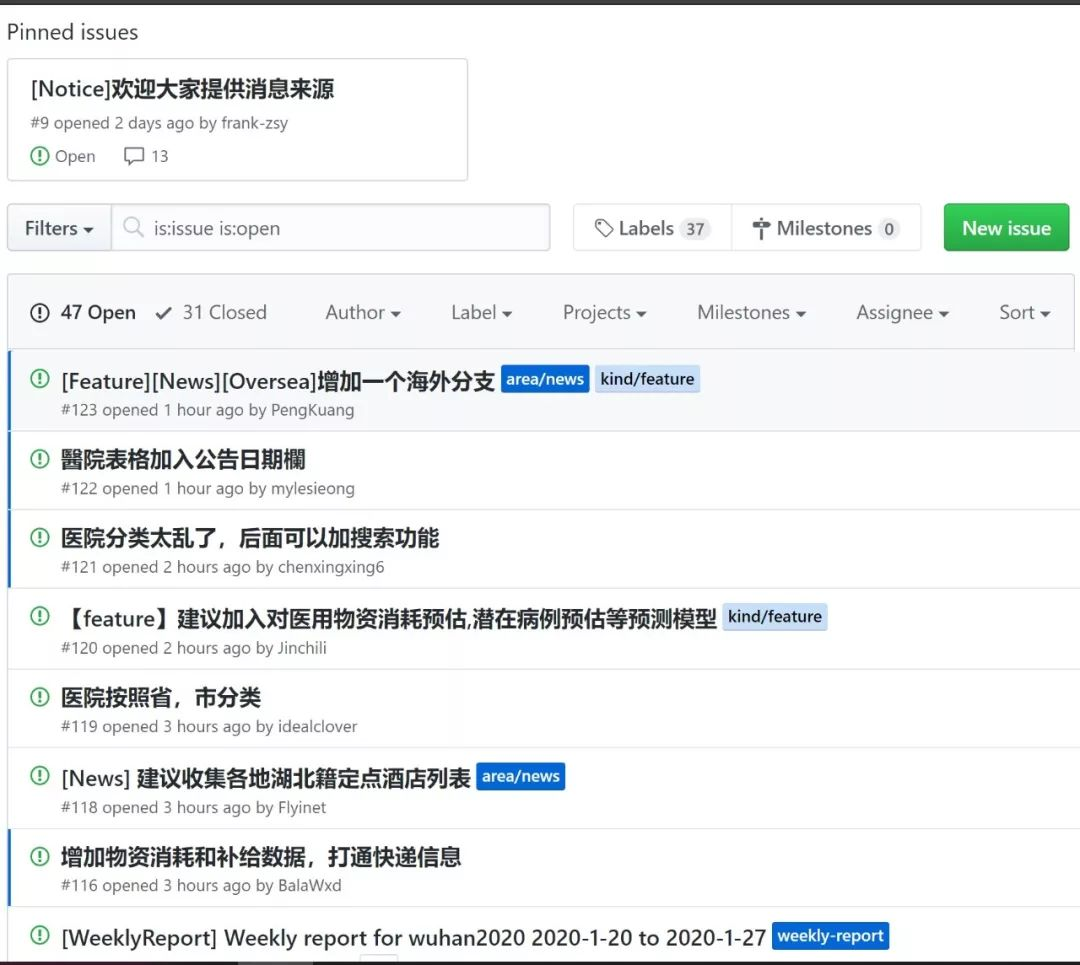
Task: Click the weekly-report label
Action: (x=831, y=935)
